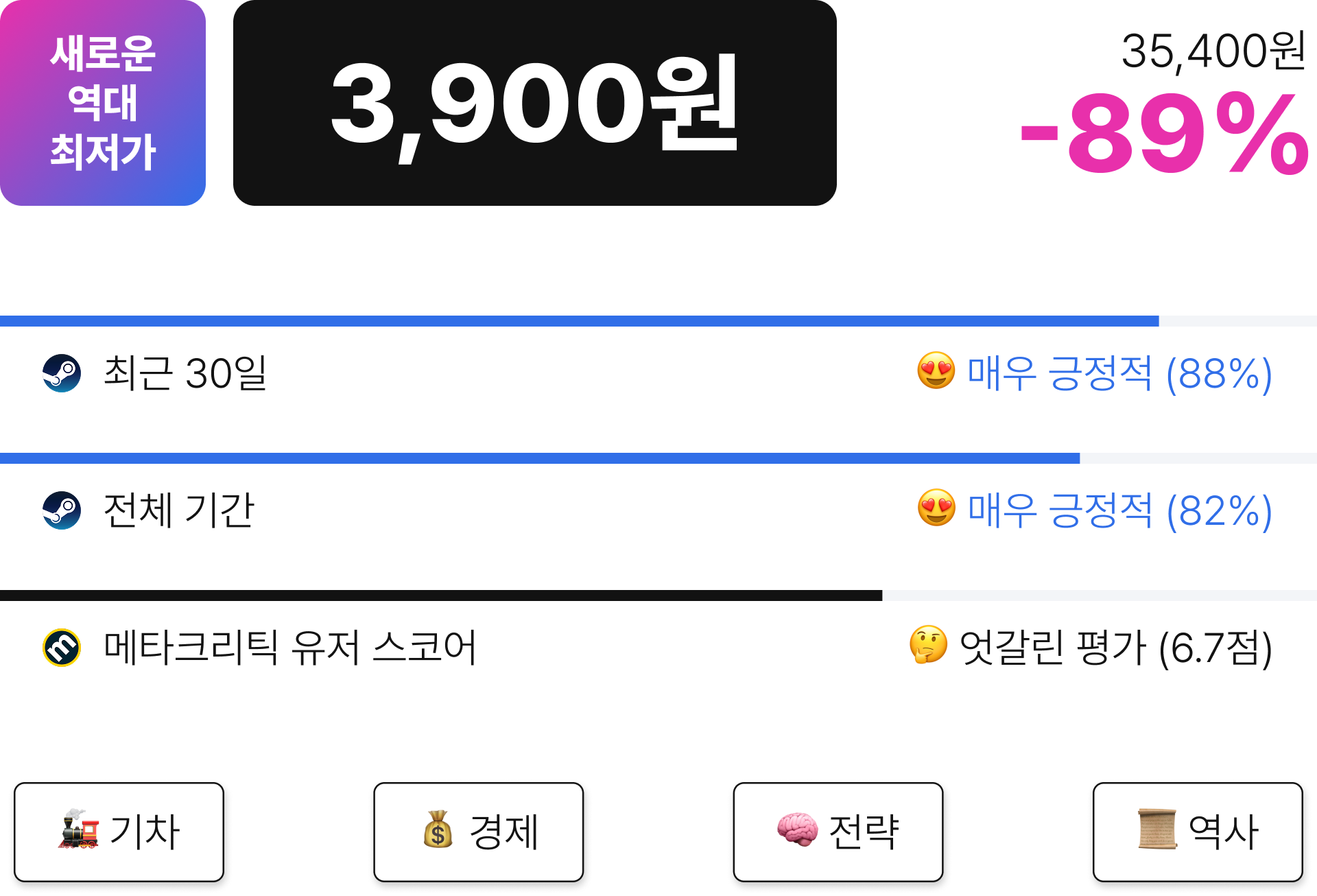1317x896 pixels.
Task: Click the black Metacritic score progress bar
Action: (x=658, y=596)
